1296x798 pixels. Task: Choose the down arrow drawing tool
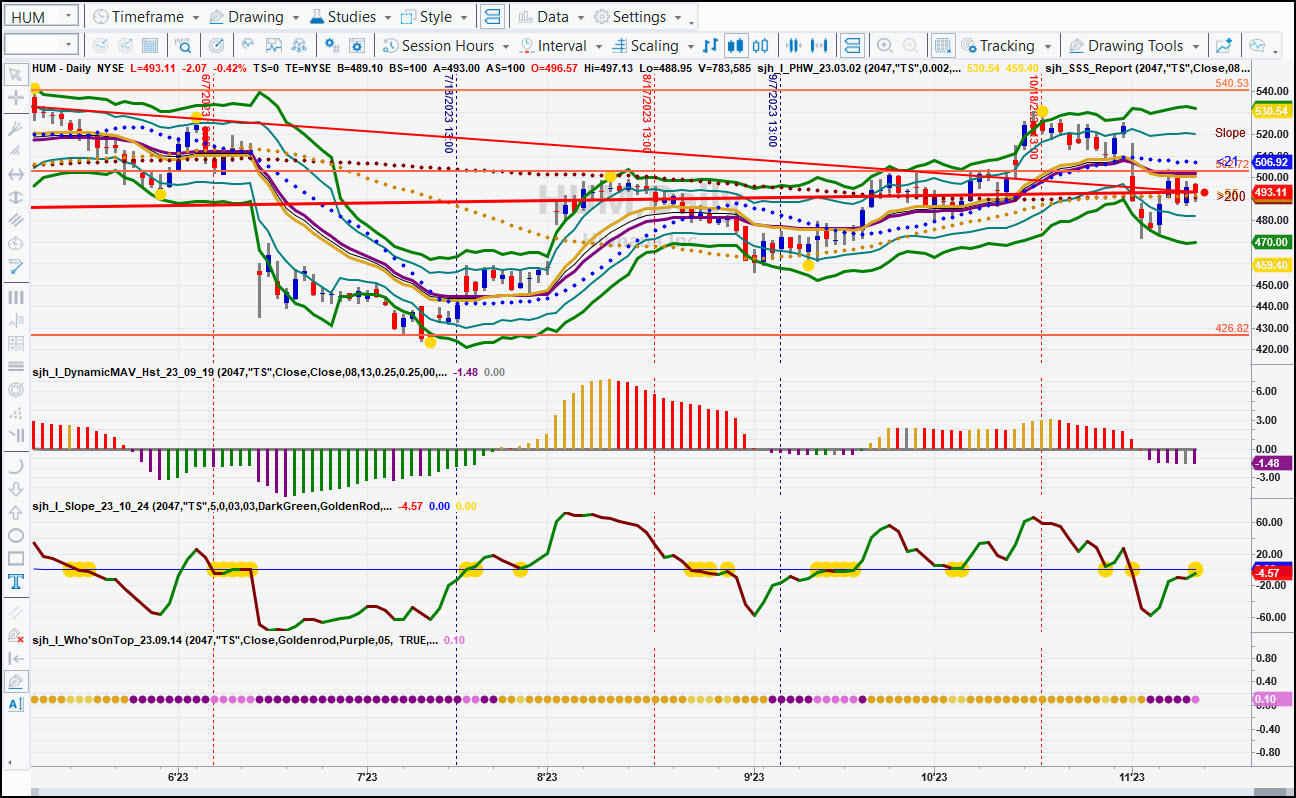click(x=15, y=490)
